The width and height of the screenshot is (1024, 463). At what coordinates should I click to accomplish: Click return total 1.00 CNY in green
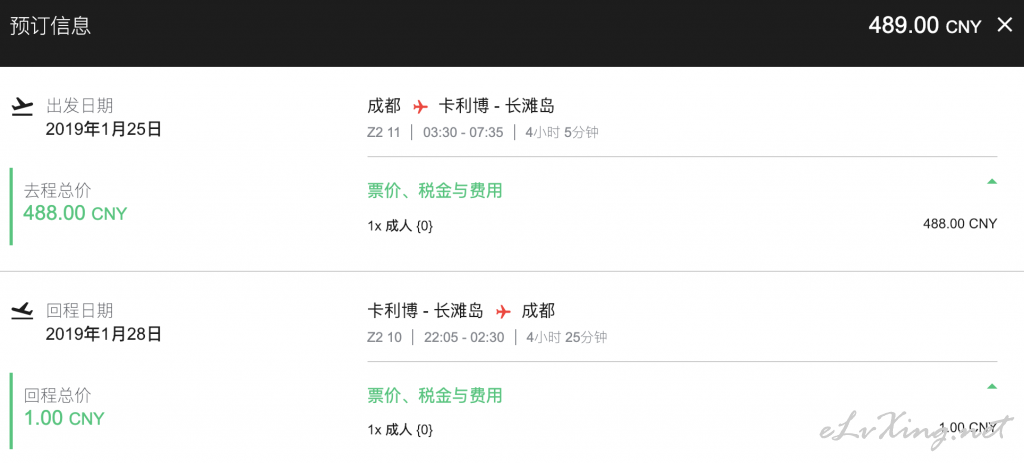point(64,418)
